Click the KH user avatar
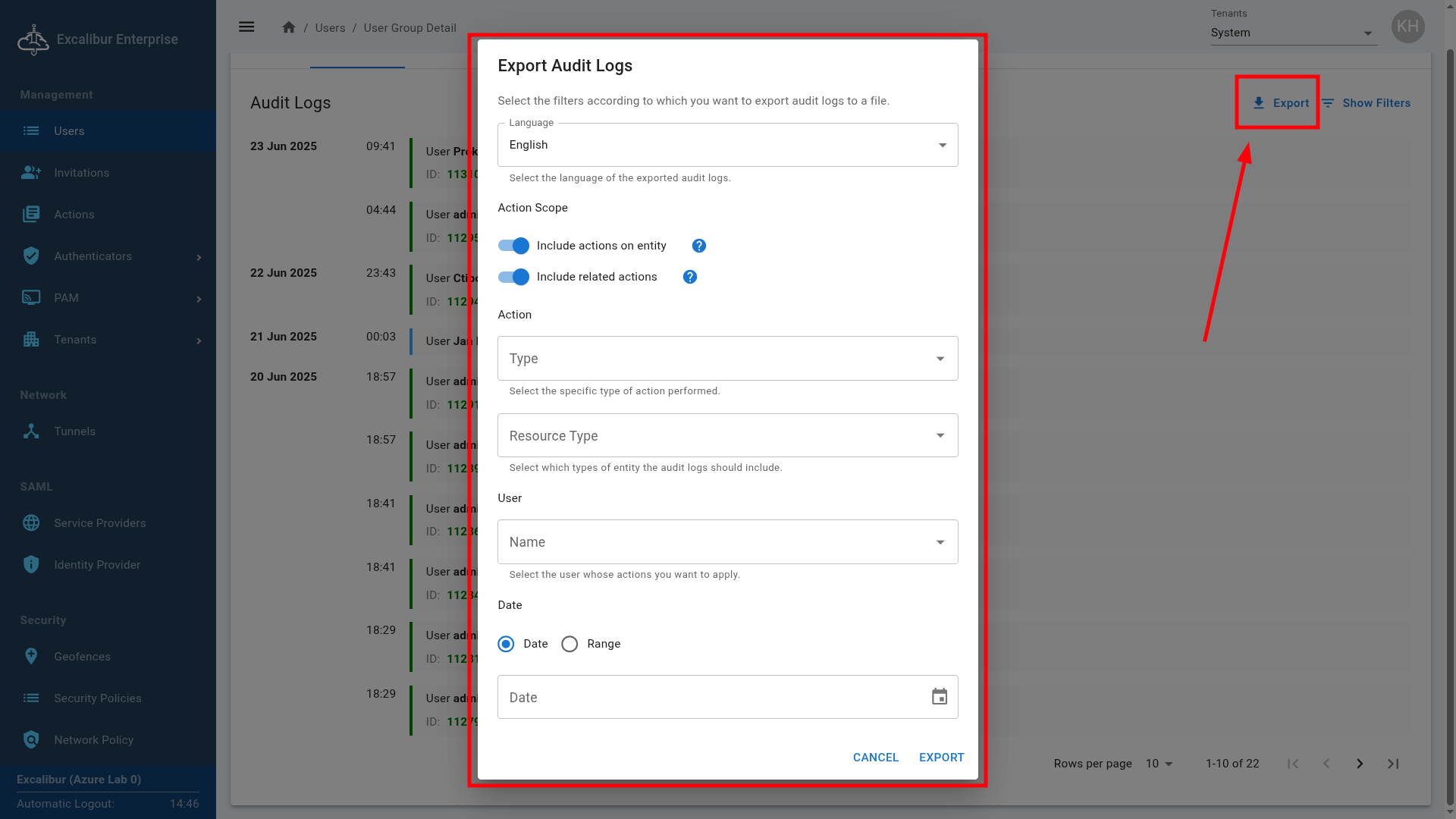 coord(1407,27)
